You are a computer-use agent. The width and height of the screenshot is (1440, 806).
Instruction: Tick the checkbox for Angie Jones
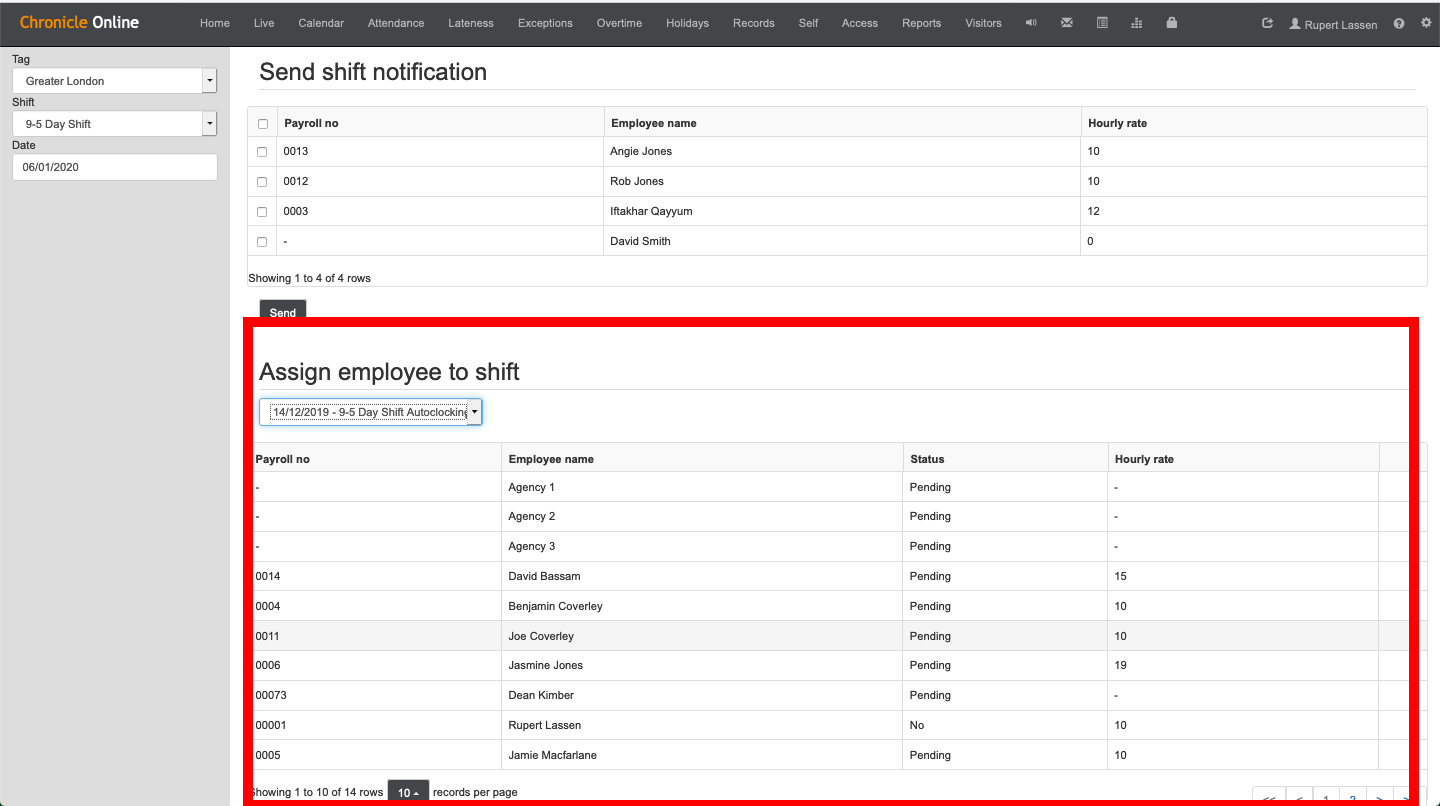tap(262, 152)
